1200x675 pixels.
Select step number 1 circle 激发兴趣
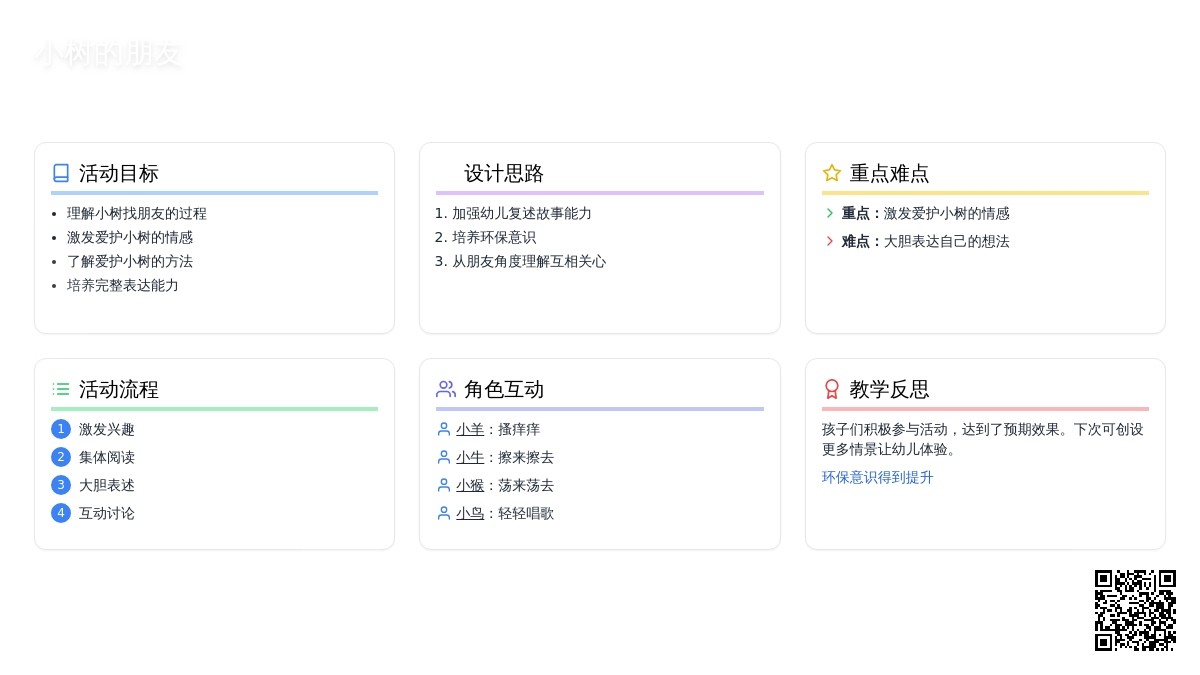61,429
